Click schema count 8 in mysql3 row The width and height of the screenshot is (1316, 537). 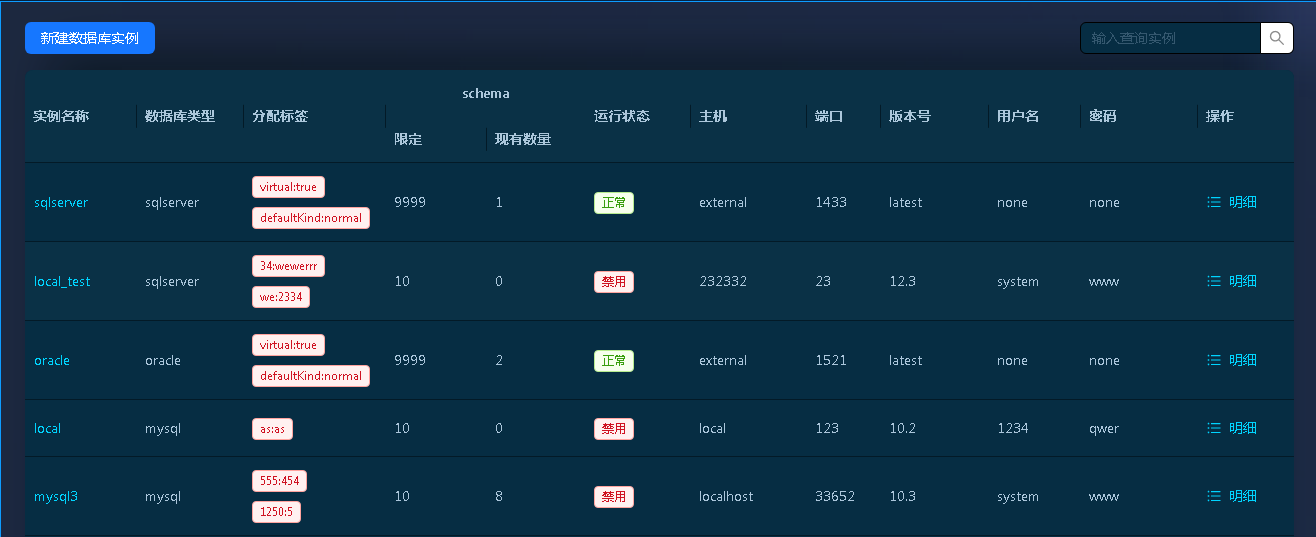coord(499,496)
